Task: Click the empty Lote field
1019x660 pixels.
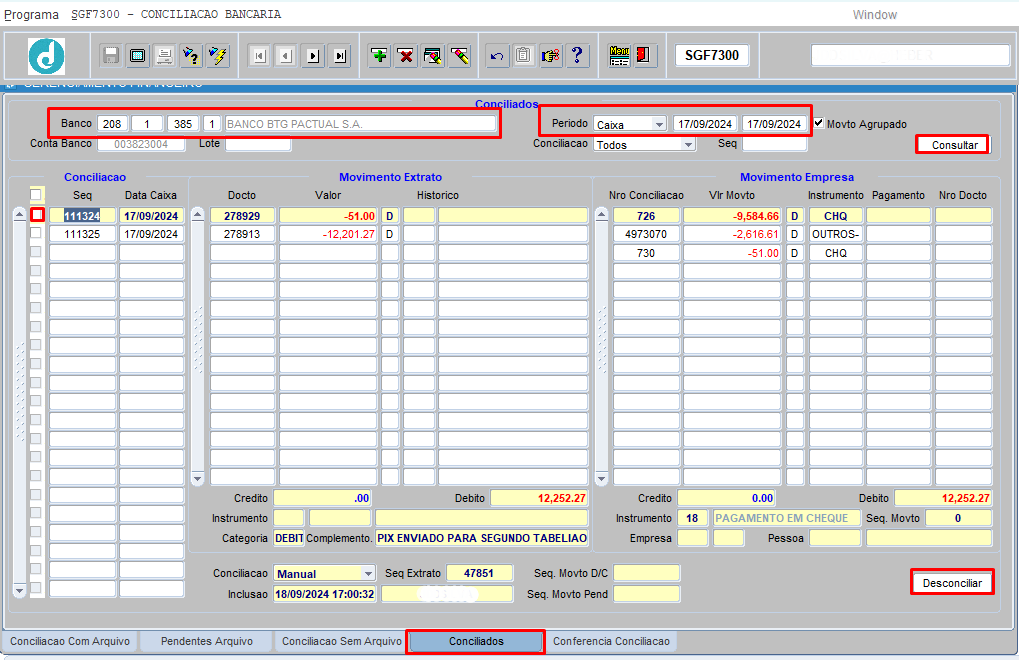Action: pos(258,144)
